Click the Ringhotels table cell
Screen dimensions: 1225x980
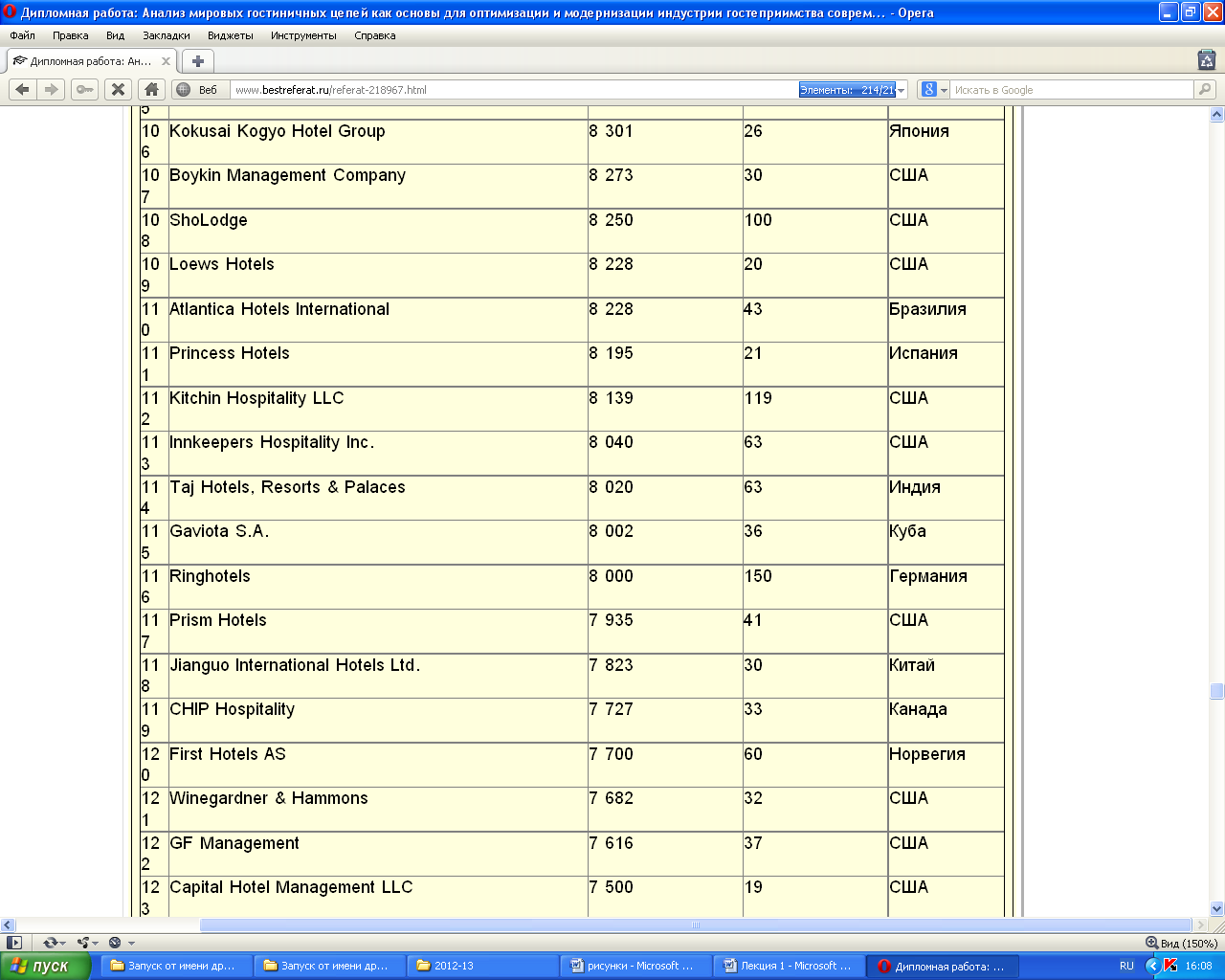(377, 587)
